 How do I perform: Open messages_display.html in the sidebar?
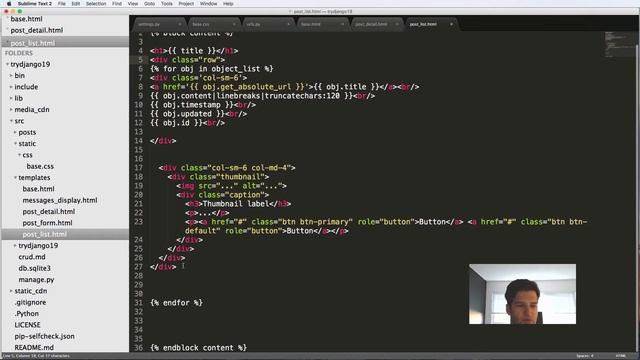coord(60,200)
